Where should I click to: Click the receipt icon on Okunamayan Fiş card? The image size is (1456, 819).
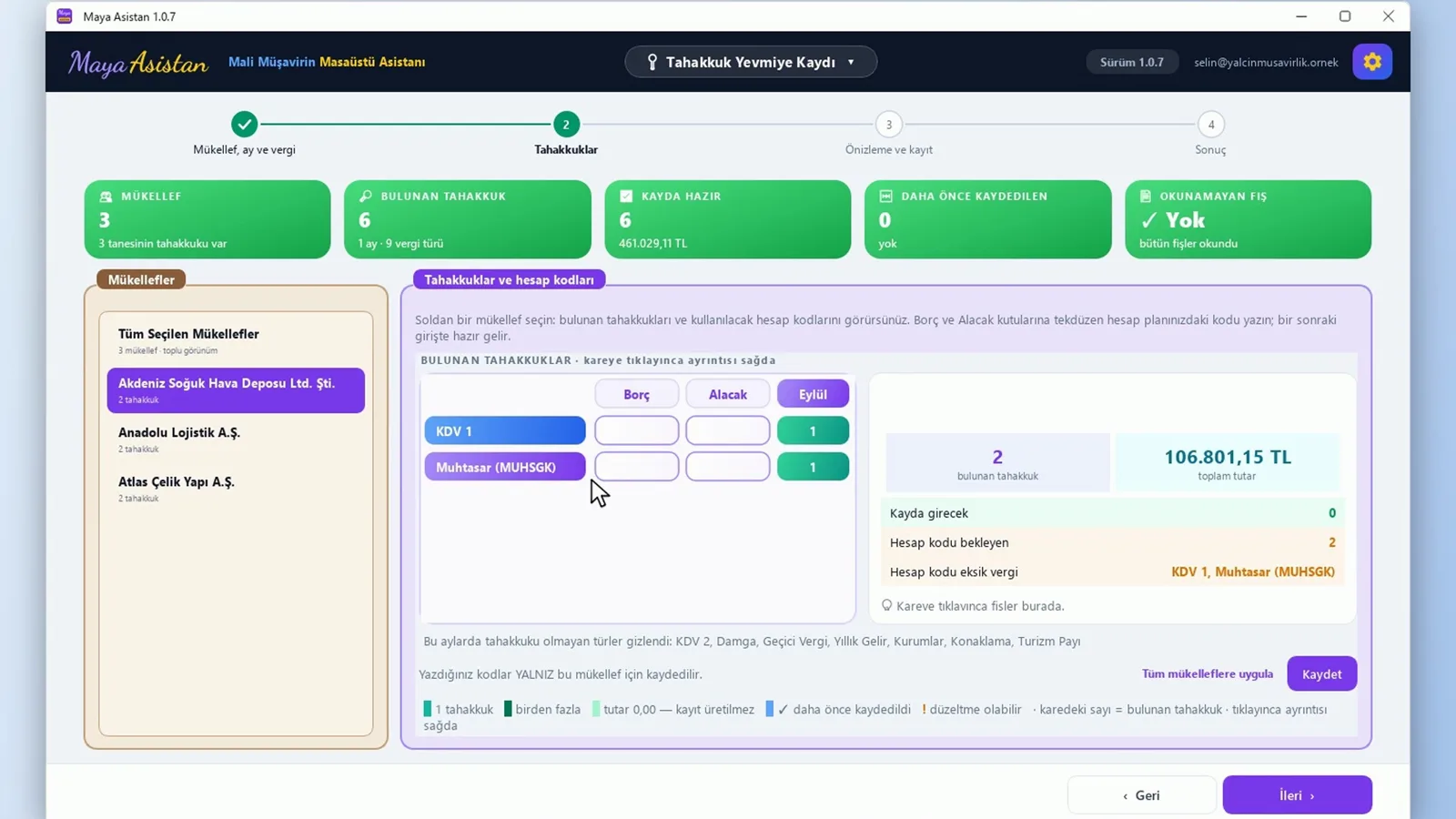(1146, 197)
